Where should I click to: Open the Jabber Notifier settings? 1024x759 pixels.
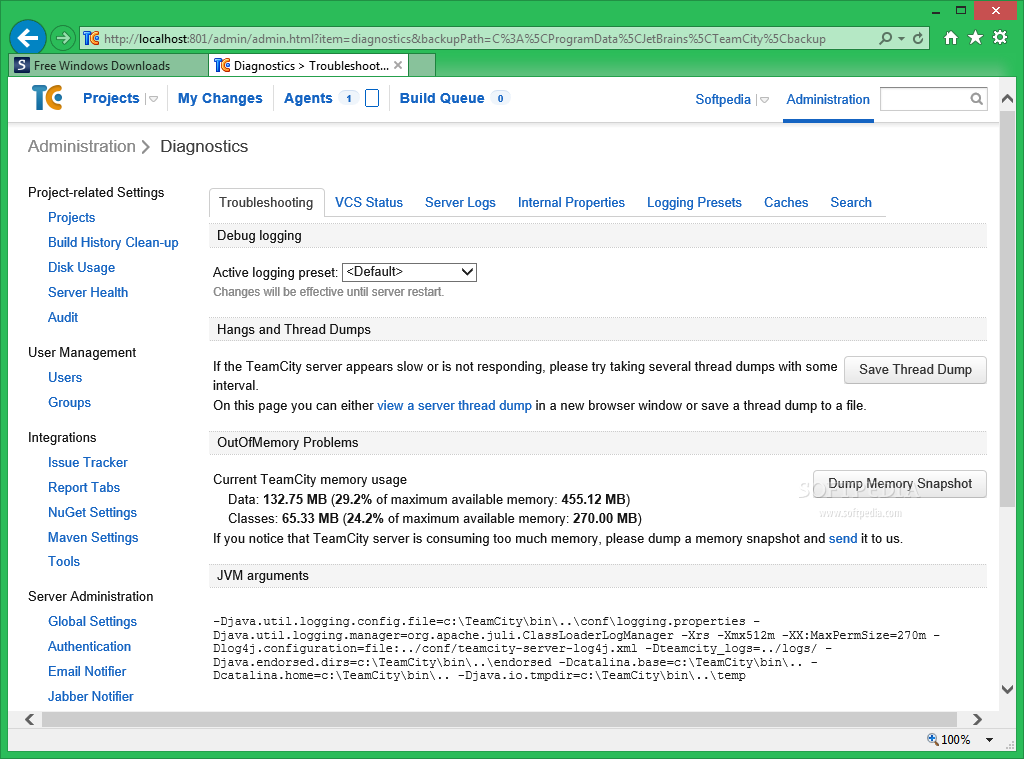coord(91,696)
